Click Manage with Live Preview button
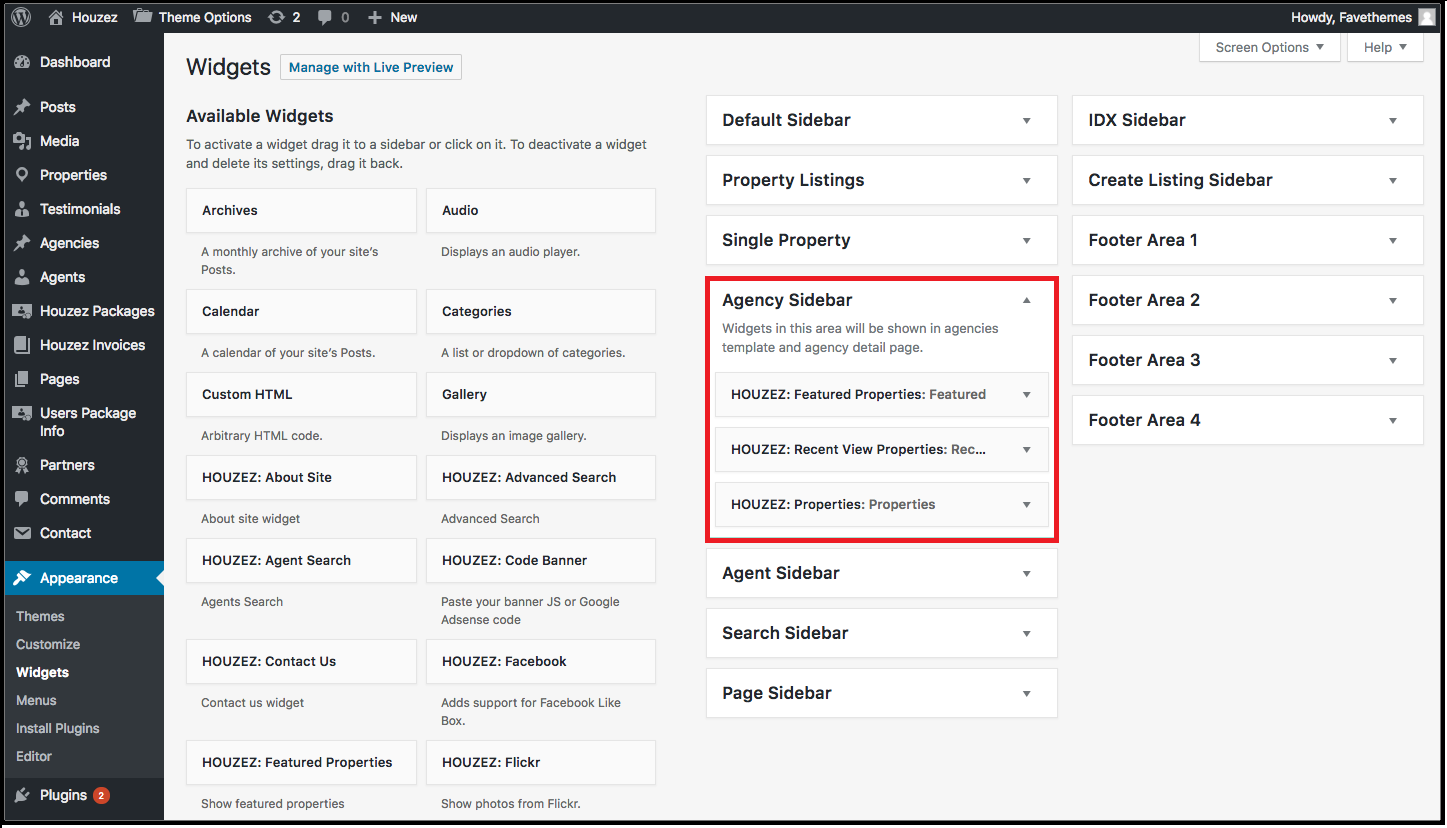Screen dimensions: 1447x828 (371, 67)
